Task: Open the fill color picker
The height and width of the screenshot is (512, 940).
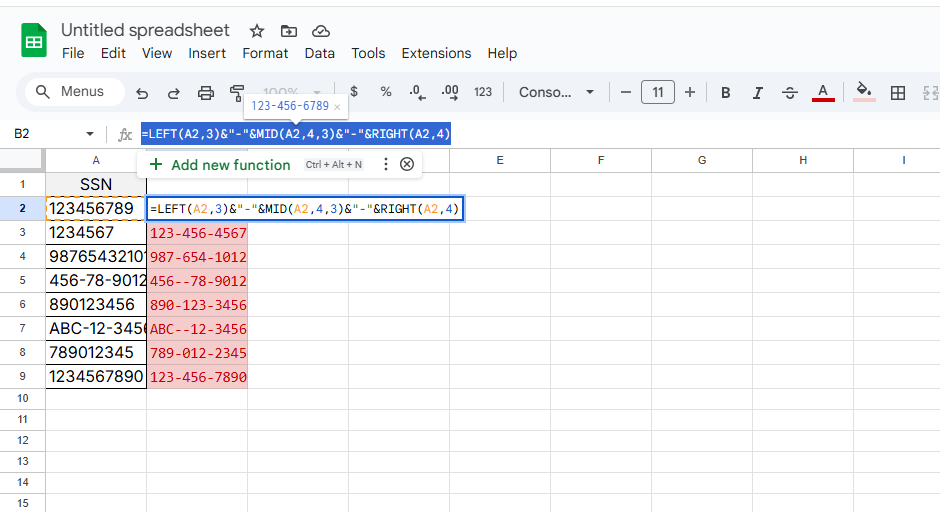Action: pos(865,92)
